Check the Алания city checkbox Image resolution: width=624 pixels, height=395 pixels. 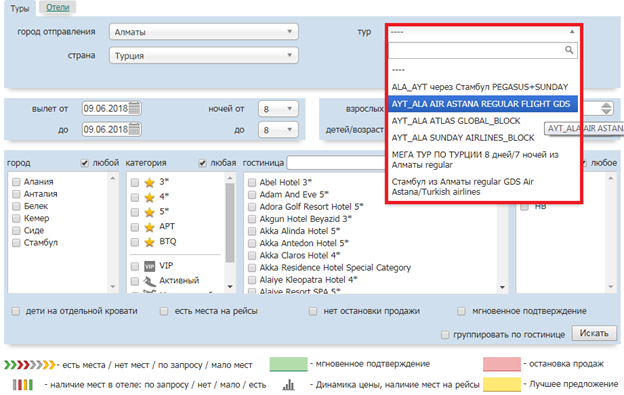coord(16,182)
